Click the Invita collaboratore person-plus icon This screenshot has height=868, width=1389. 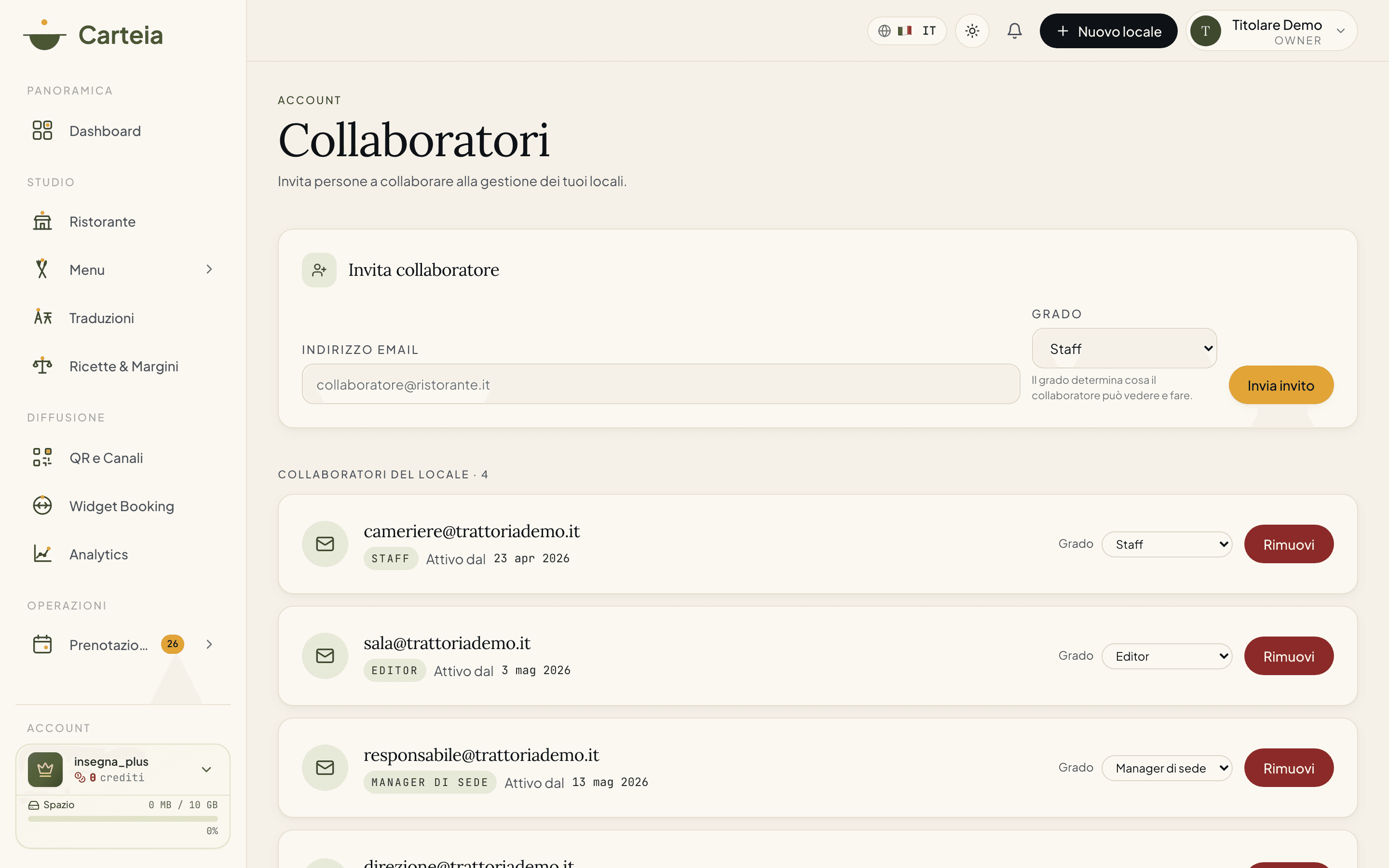point(319,270)
